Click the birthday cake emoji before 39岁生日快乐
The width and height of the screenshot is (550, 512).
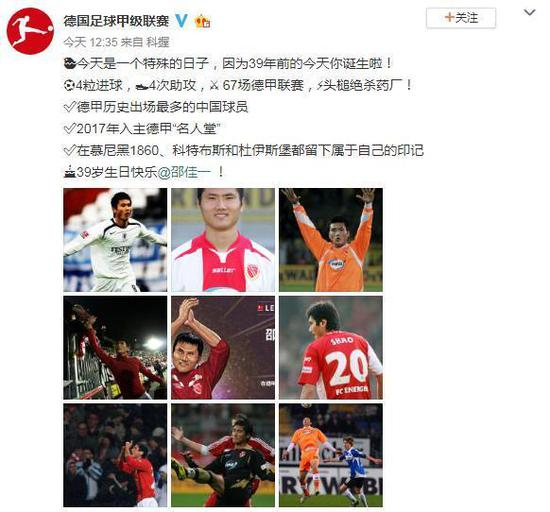tap(70, 172)
